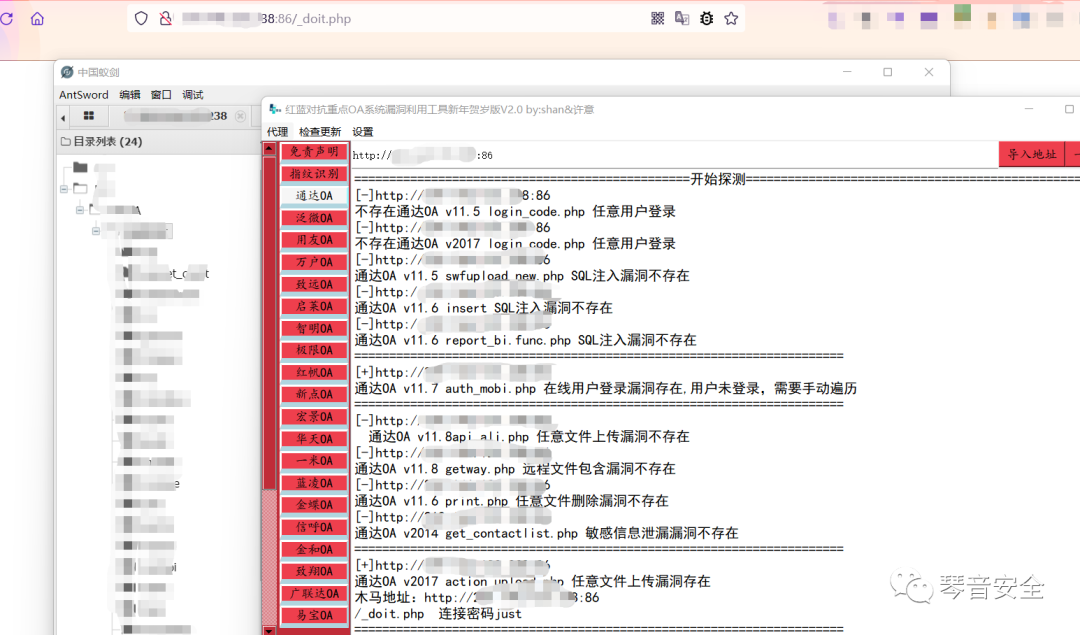Select the 金蝶OA button
Viewport: 1080px width, 635px height.
tap(314, 505)
